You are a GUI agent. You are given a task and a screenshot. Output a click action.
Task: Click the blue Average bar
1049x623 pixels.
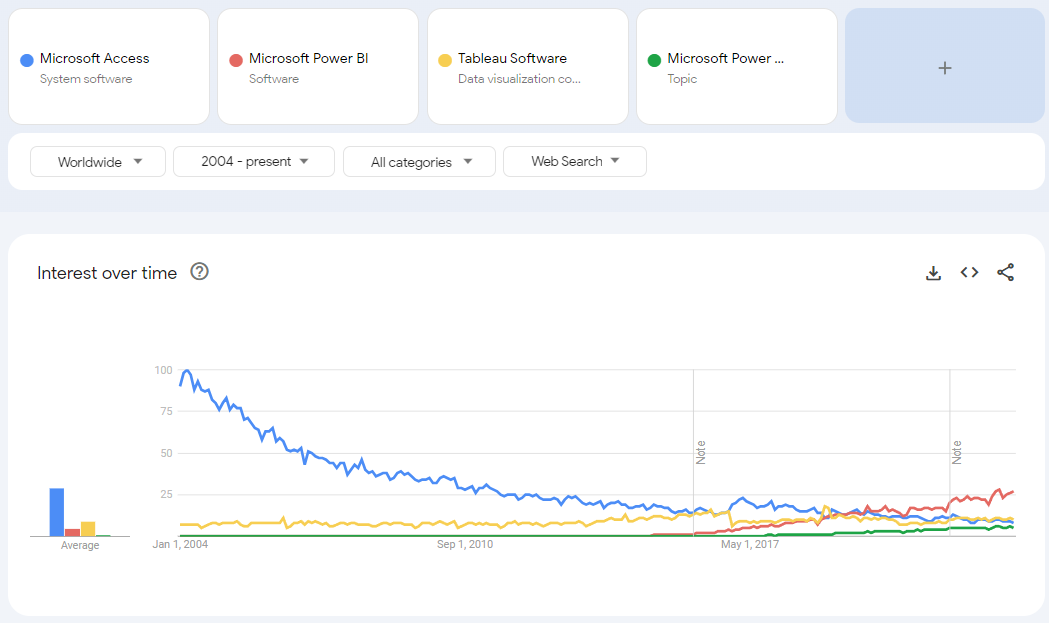click(x=57, y=512)
